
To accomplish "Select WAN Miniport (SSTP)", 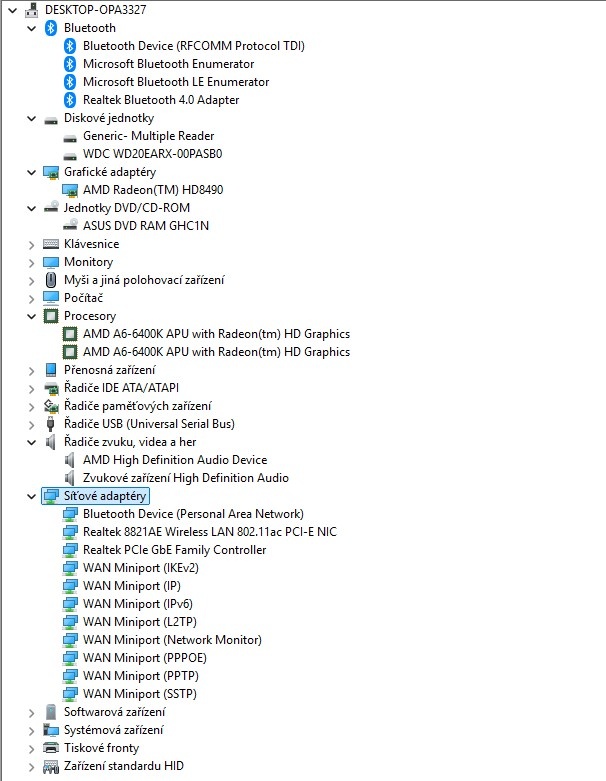I will [x=140, y=693].
